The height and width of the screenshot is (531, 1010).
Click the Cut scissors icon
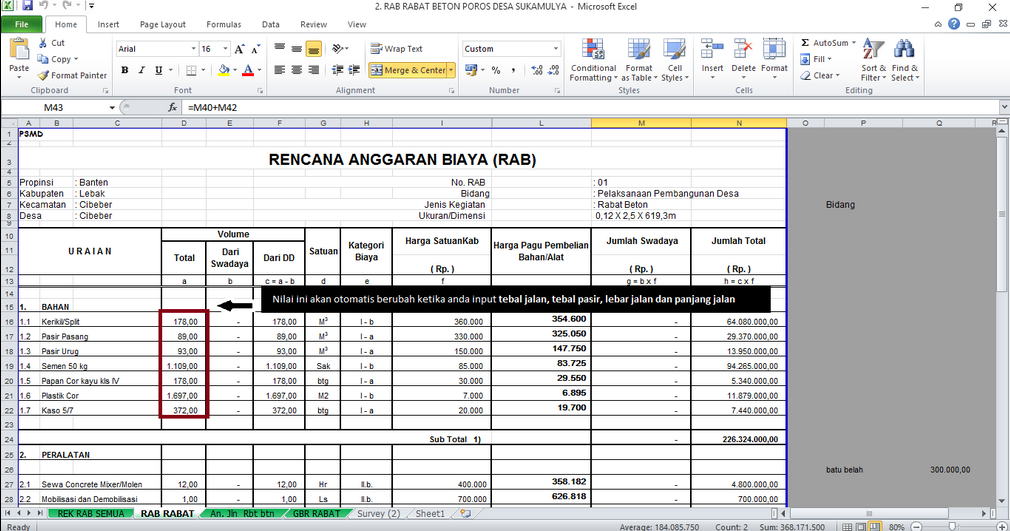click(43, 43)
